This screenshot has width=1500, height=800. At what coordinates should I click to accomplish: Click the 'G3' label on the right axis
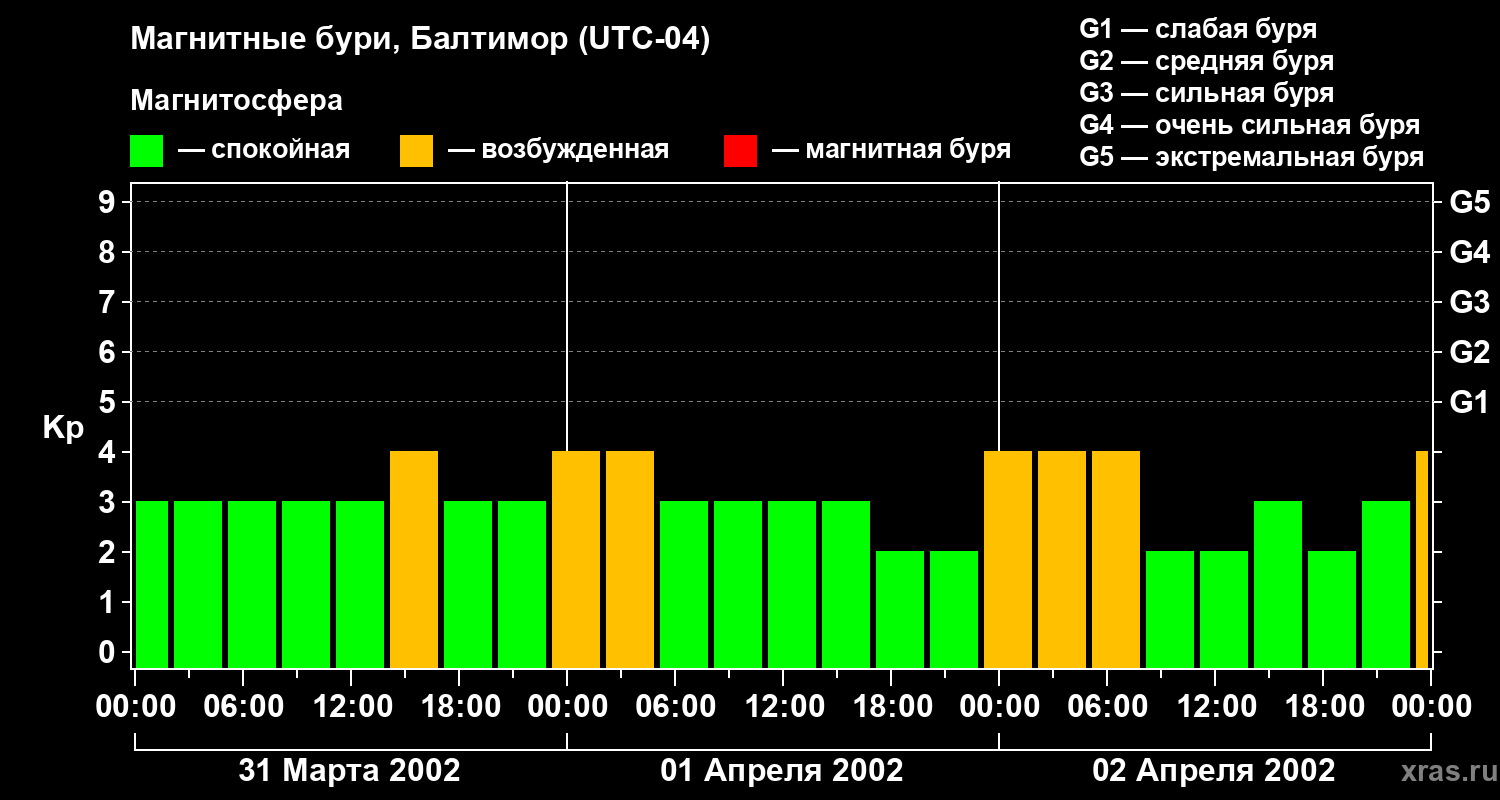[1469, 302]
